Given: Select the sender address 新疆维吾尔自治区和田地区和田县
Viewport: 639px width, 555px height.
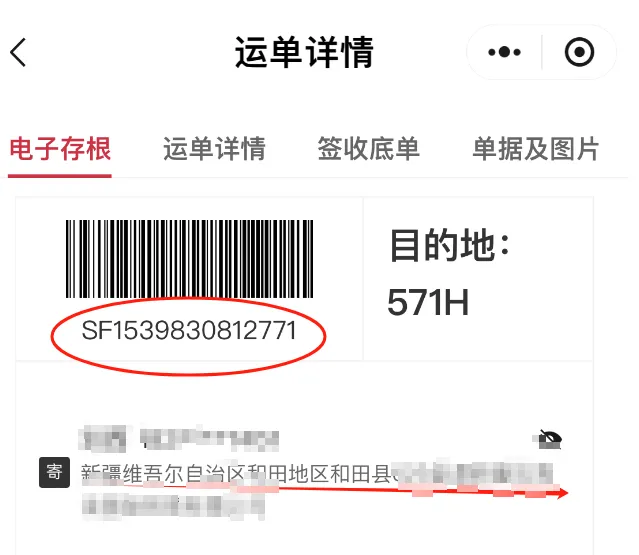Looking at the screenshot, I should 236,474.
